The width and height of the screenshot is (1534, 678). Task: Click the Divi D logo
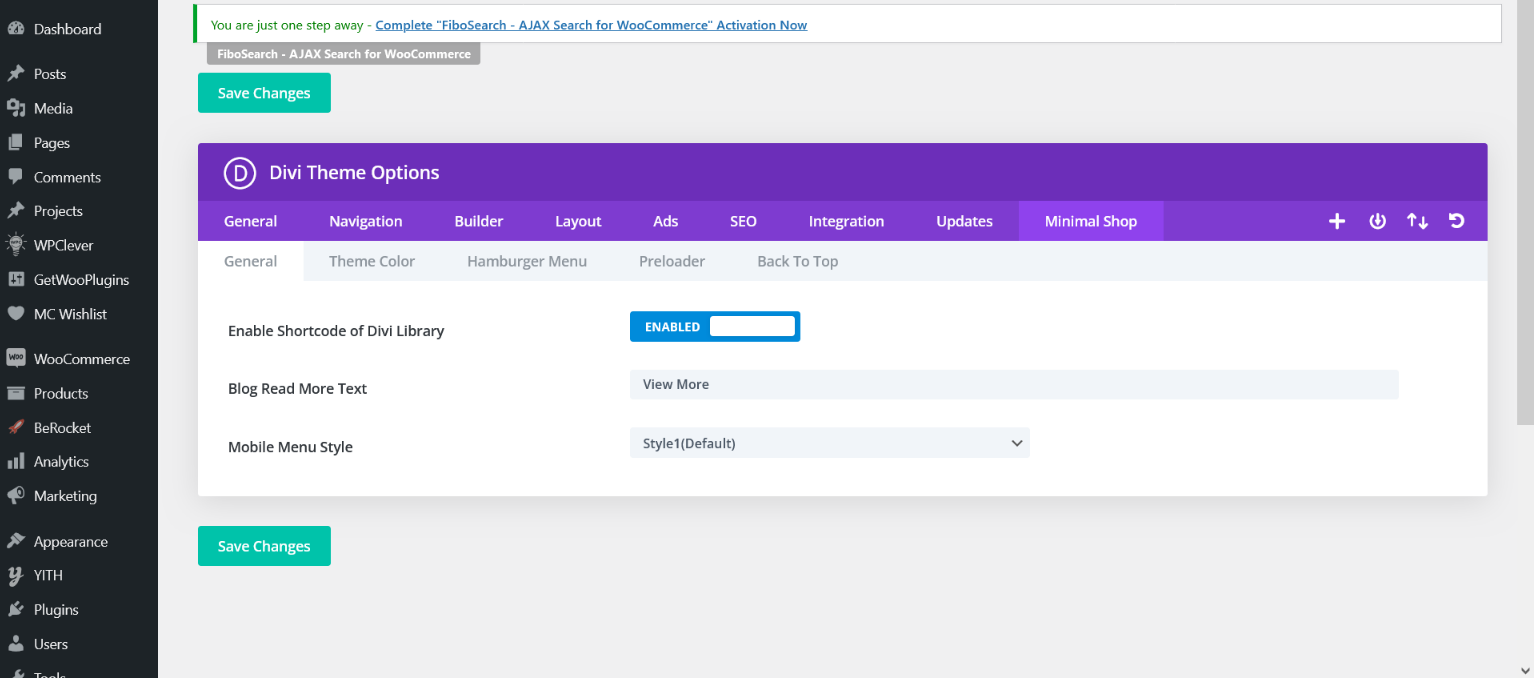point(241,173)
